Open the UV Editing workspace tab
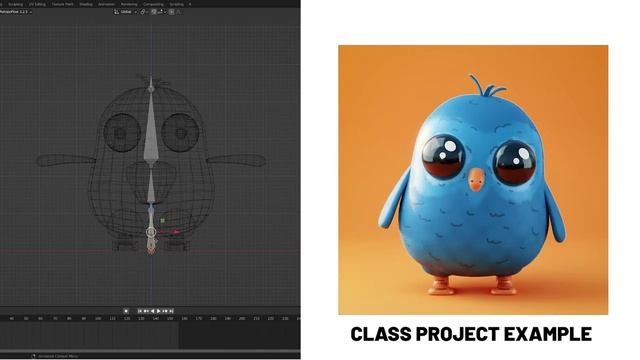640x360 pixels. [x=37, y=4]
